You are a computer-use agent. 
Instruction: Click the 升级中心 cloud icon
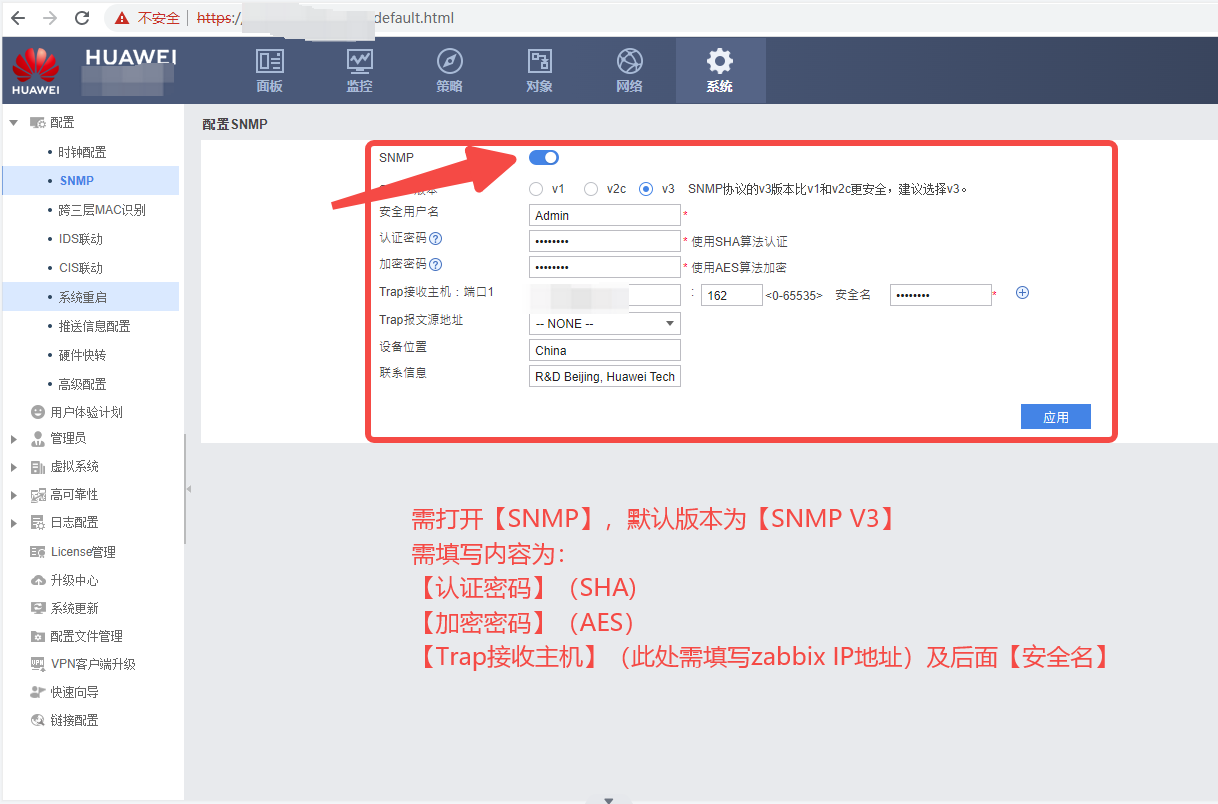click(x=38, y=580)
